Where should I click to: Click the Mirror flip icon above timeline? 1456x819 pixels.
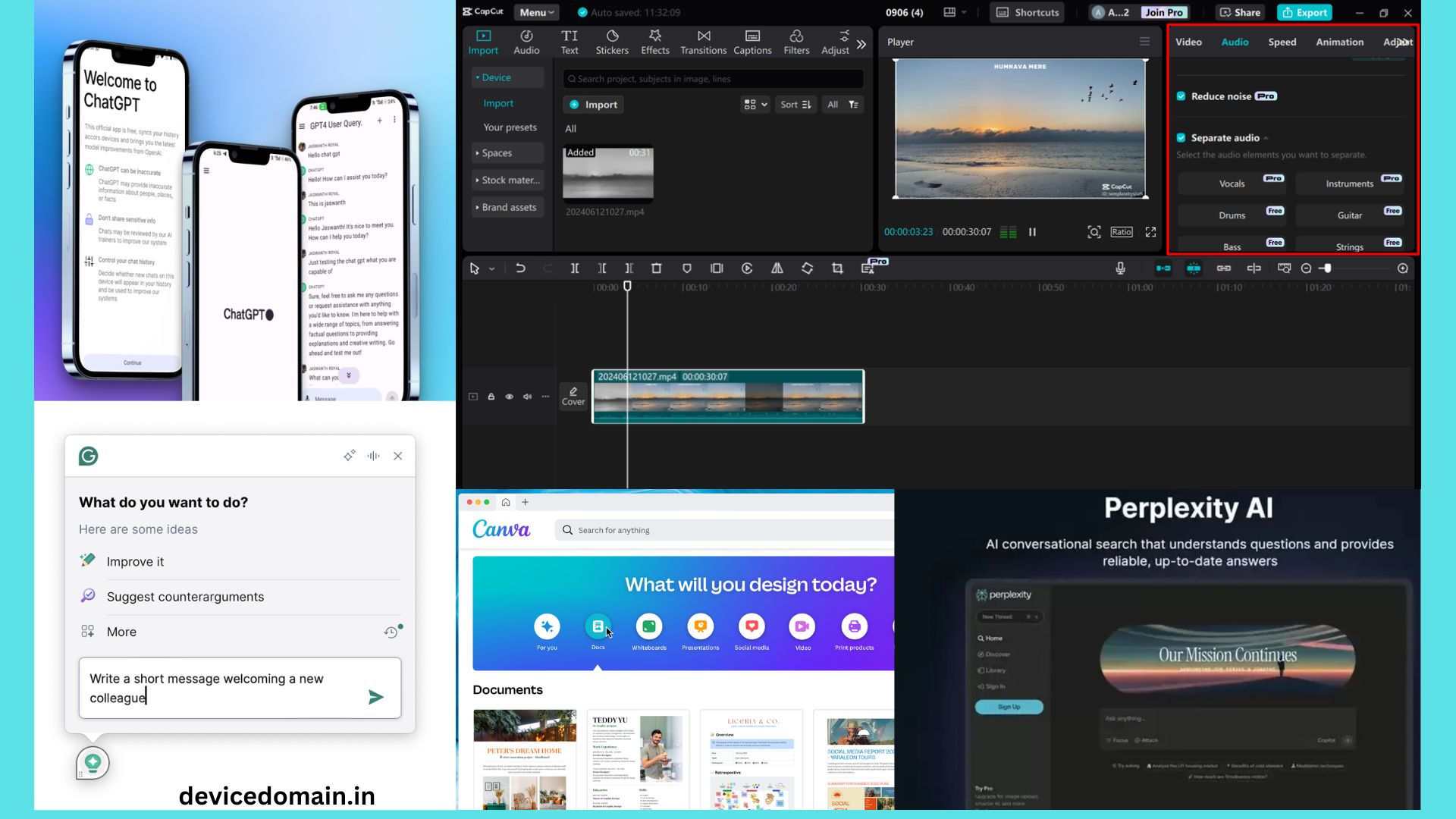click(777, 268)
